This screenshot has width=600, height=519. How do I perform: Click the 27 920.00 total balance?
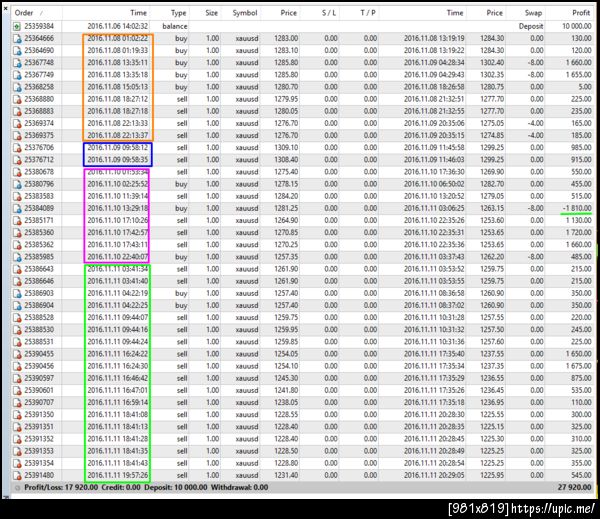coord(574,488)
